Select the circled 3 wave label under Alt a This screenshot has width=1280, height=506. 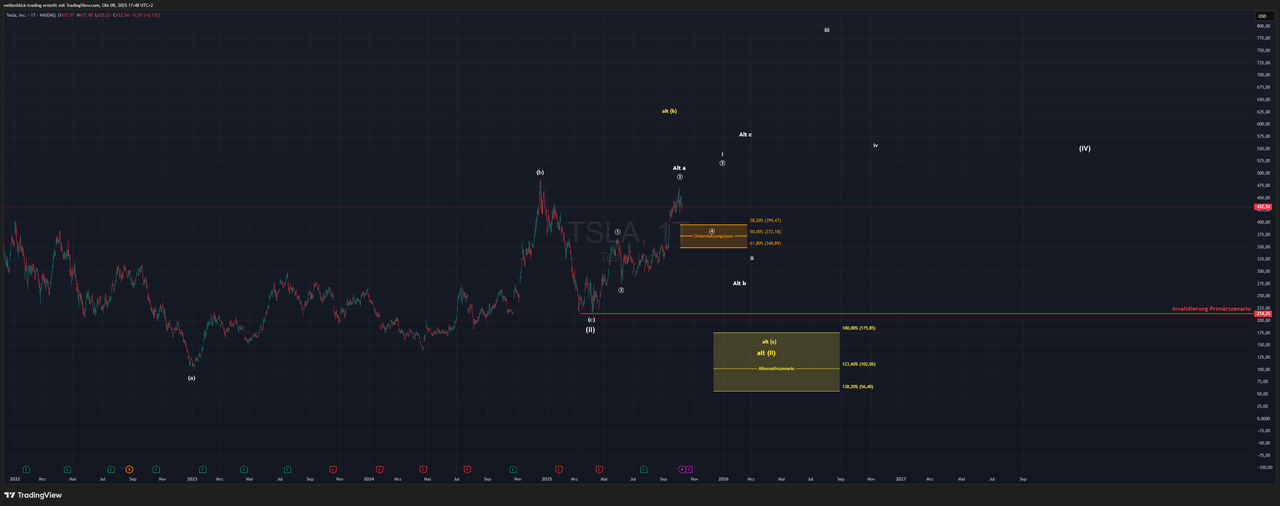[679, 177]
